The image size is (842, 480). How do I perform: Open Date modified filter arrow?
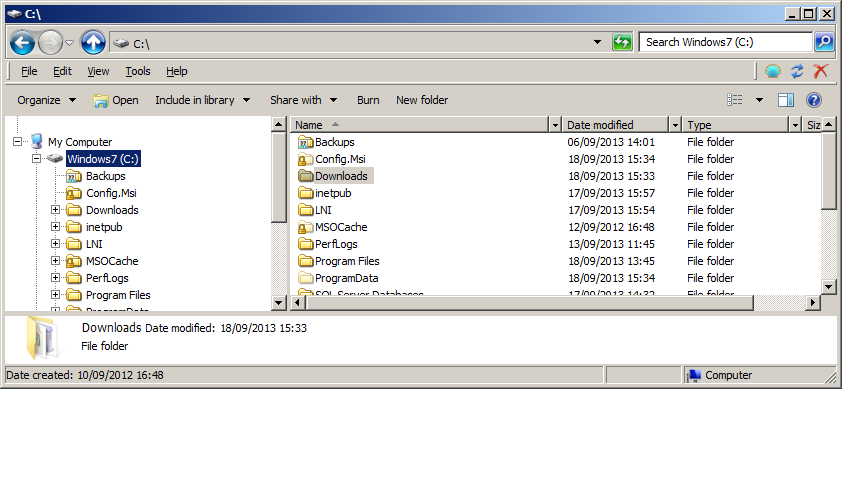(x=675, y=125)
